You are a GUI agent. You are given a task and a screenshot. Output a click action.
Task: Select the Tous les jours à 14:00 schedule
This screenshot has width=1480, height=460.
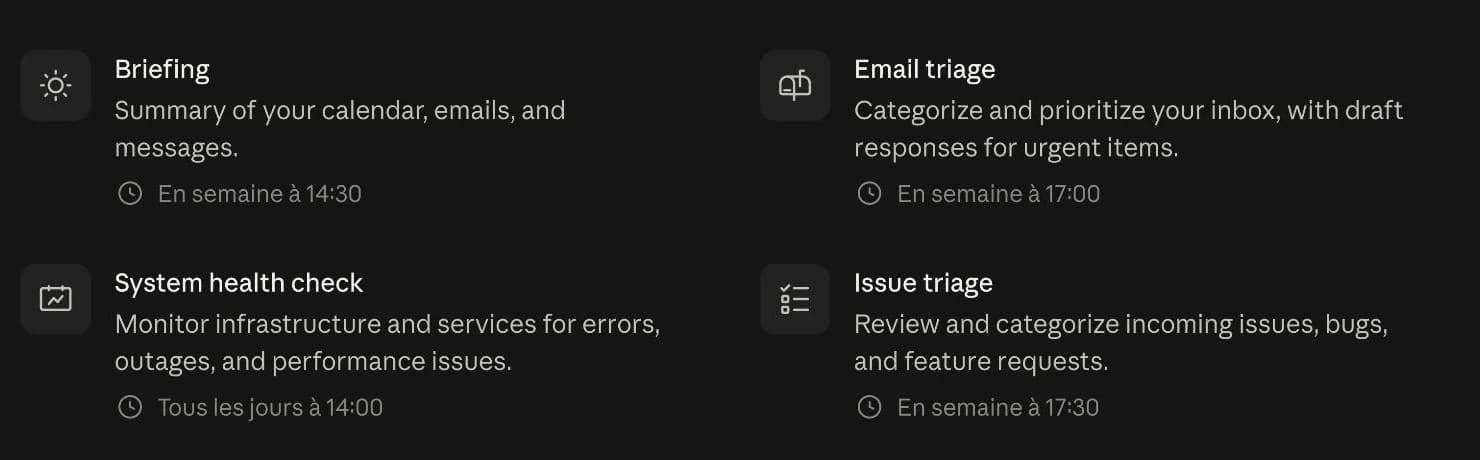(270, 407)
